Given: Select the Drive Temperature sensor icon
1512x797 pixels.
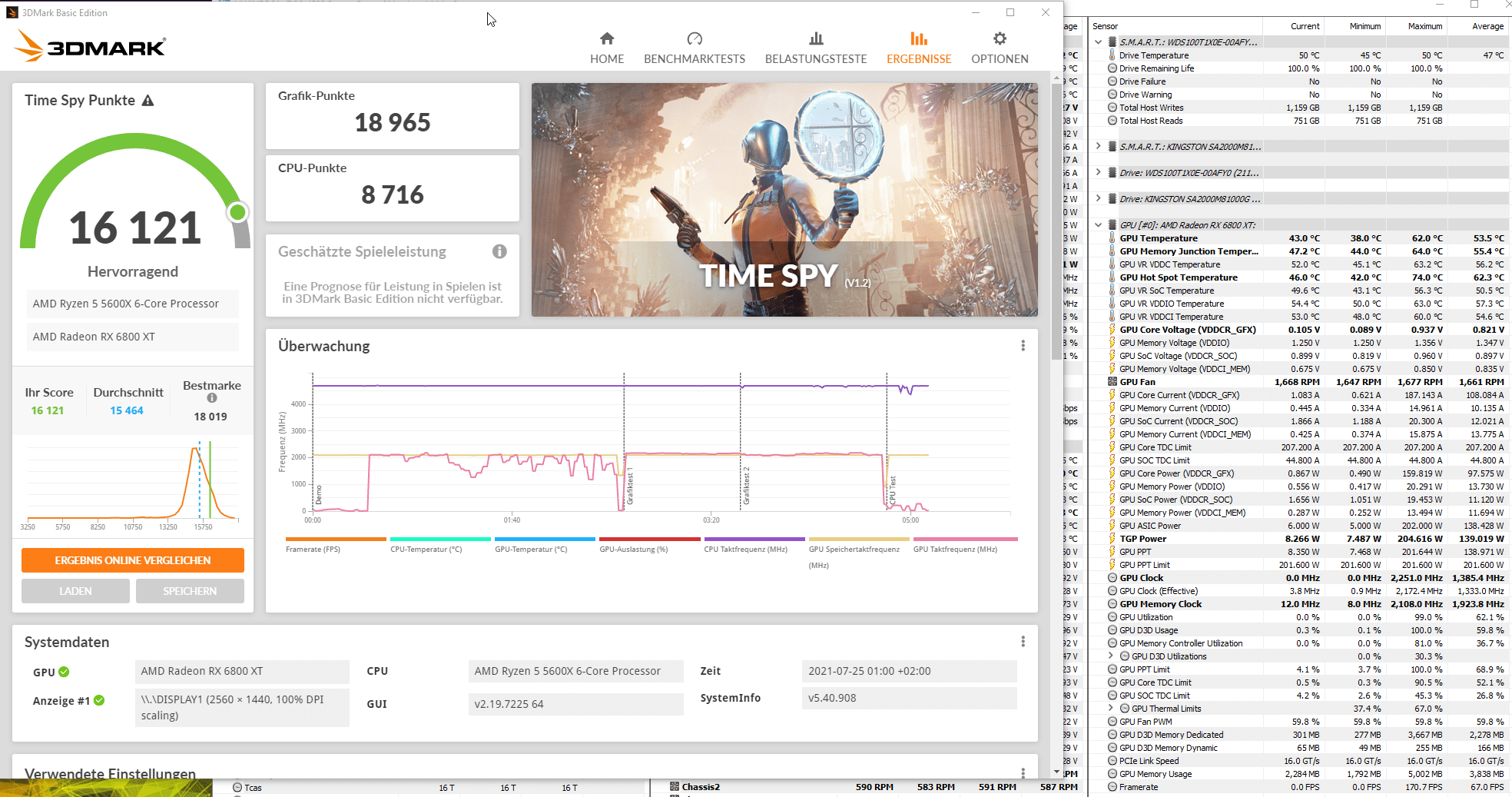Looking at the screenshot, I should click(1112, 55).
